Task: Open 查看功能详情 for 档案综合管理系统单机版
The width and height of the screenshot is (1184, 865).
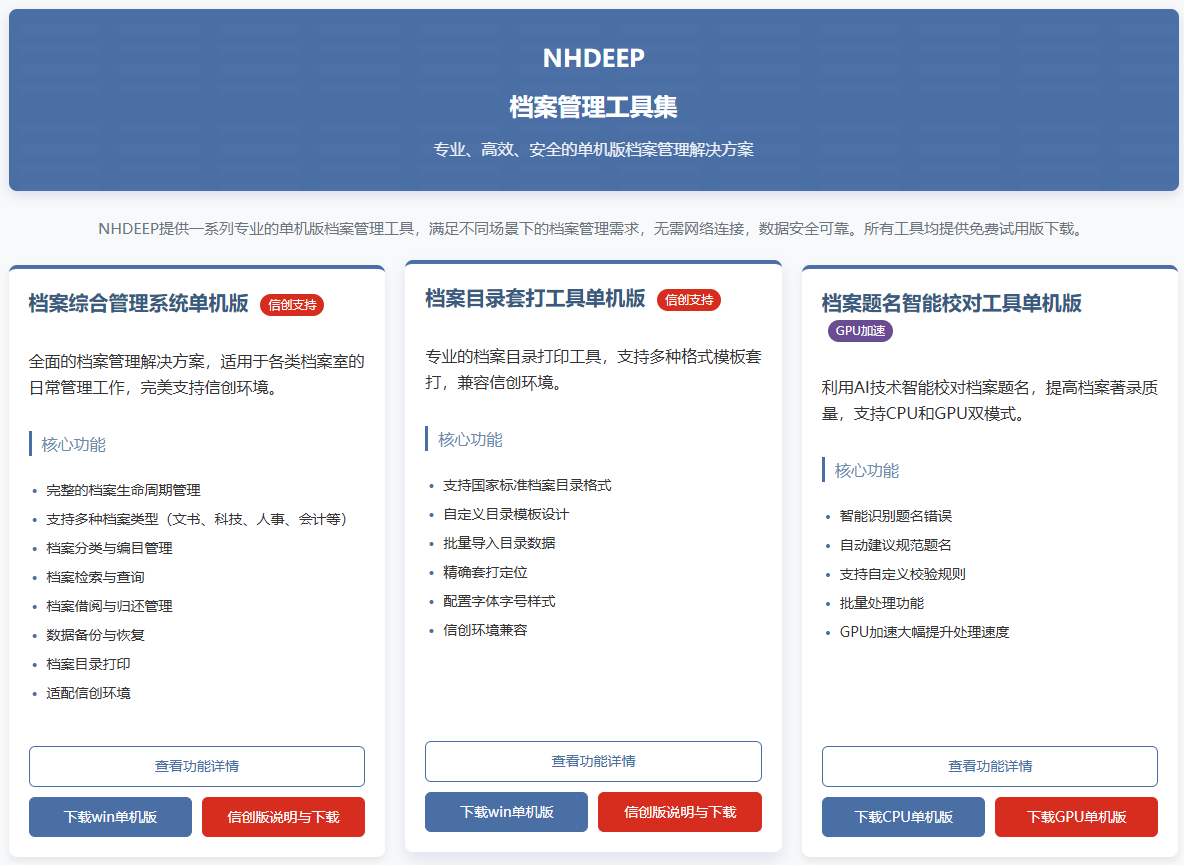Action: (196, 766)
